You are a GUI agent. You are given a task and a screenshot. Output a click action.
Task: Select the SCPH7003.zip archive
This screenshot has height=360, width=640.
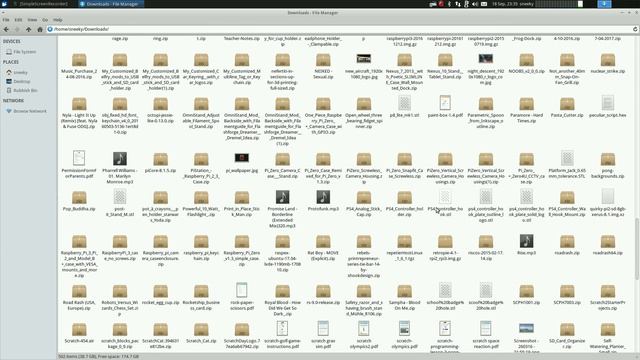[x=567, y=291]
